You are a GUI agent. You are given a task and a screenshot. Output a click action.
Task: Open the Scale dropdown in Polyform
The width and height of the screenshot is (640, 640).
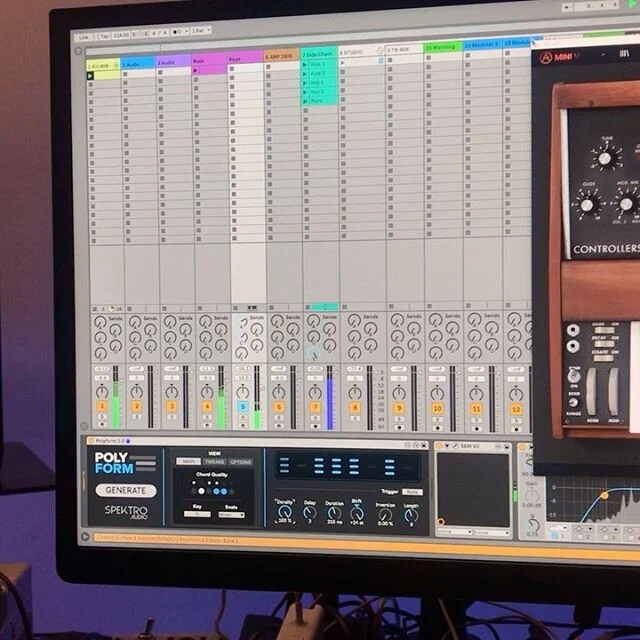click(x=231, y=515)
